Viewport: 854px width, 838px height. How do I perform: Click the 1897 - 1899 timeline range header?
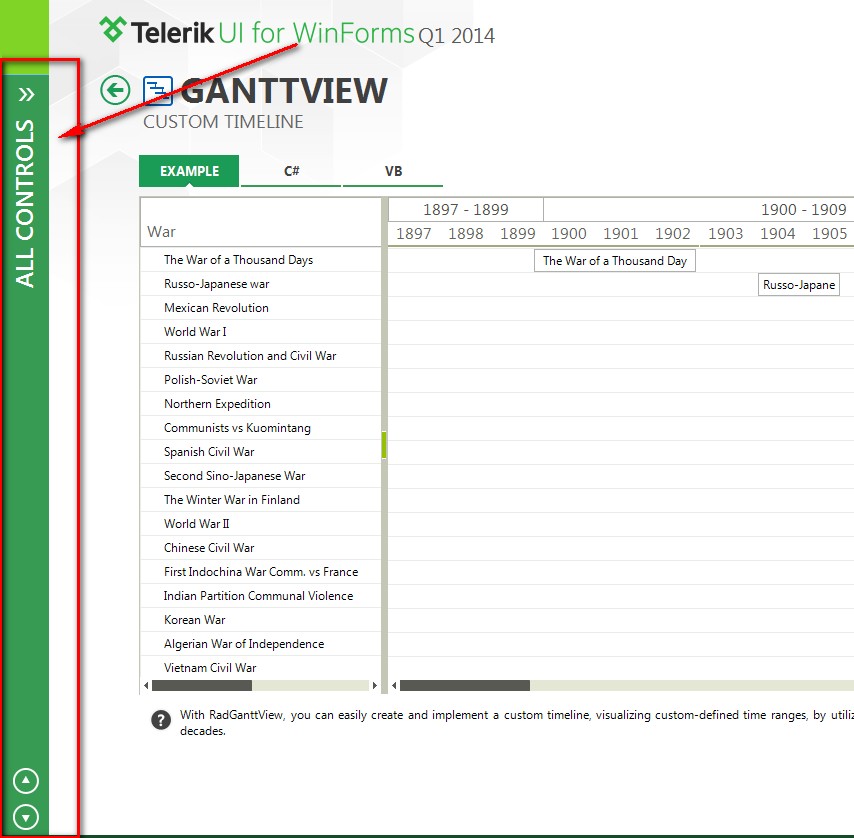[x=466, y=210]
